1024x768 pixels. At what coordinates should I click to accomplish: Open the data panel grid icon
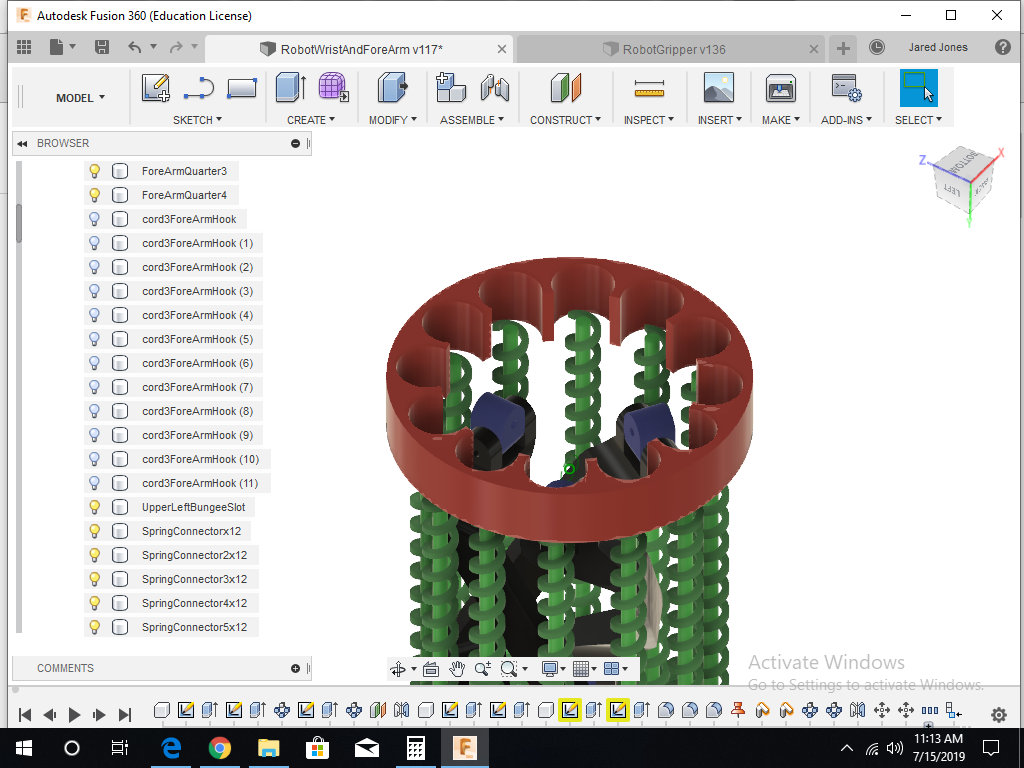[24, 47]
